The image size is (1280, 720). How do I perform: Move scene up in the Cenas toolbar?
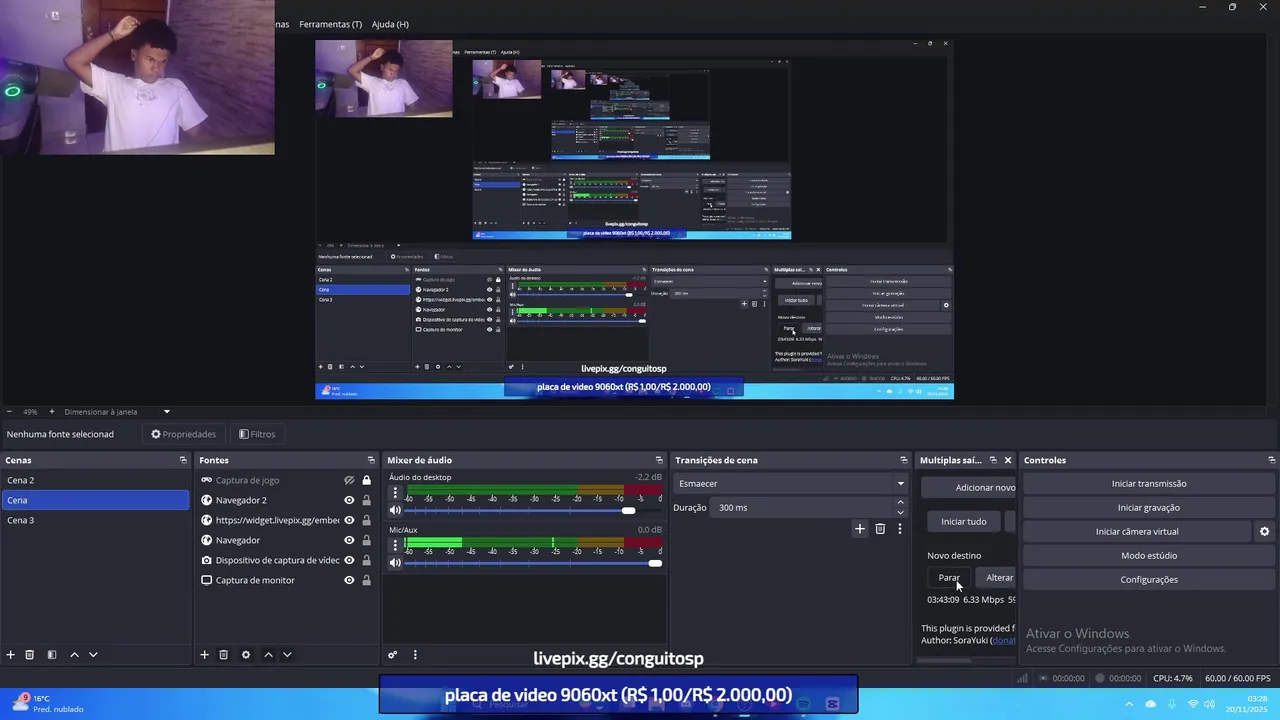[x=74, y=655]
